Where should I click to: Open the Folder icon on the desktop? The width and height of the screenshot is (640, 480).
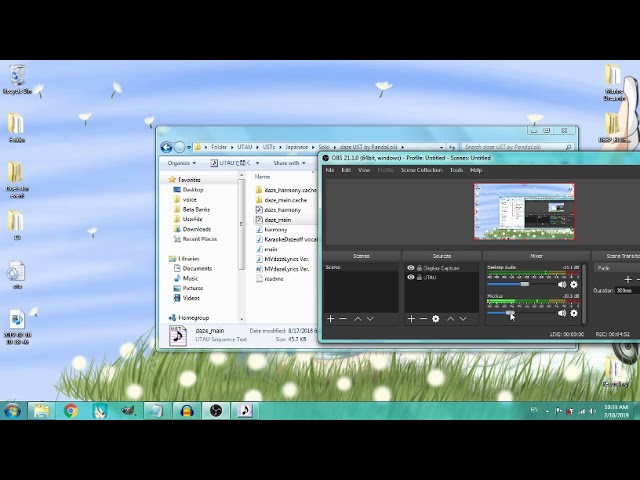(16, 127)
